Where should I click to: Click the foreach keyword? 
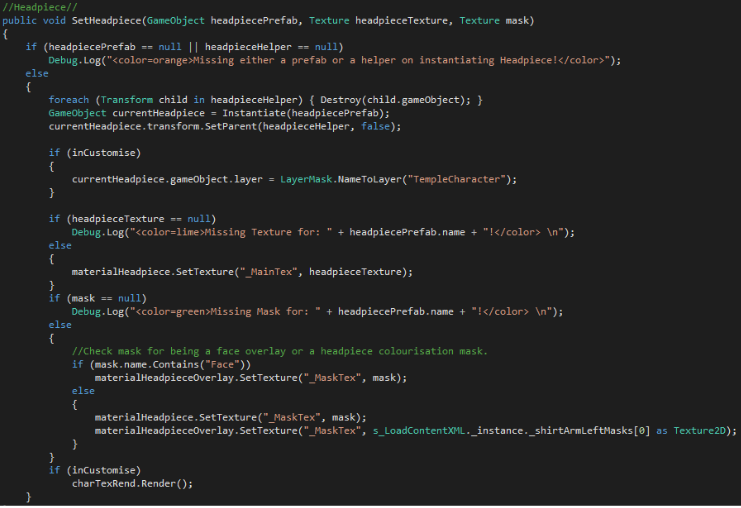coord(69,100)
